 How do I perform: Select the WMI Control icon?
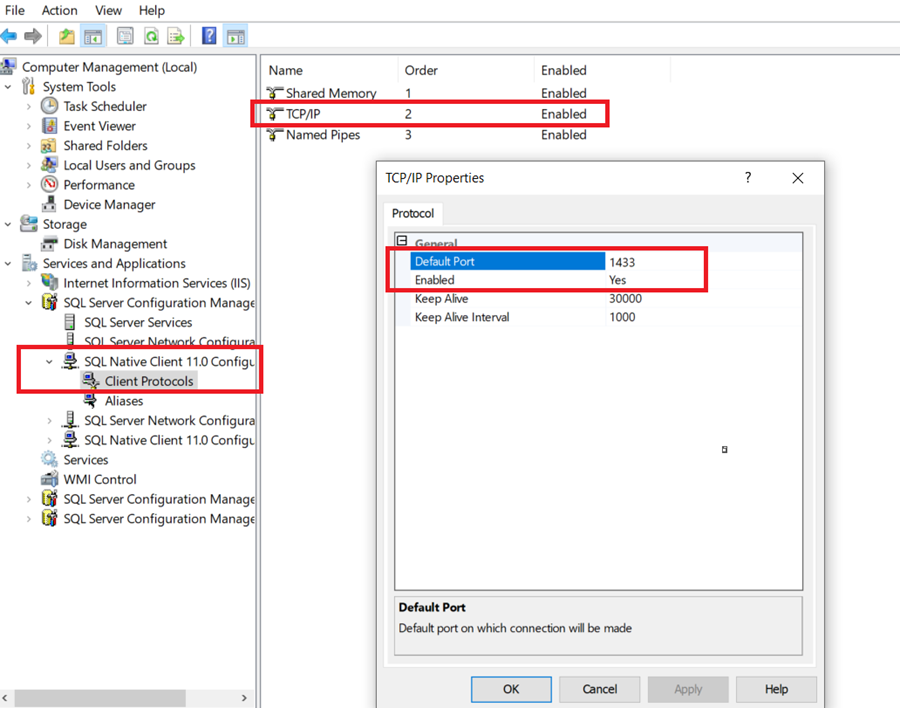coord(49,478)
